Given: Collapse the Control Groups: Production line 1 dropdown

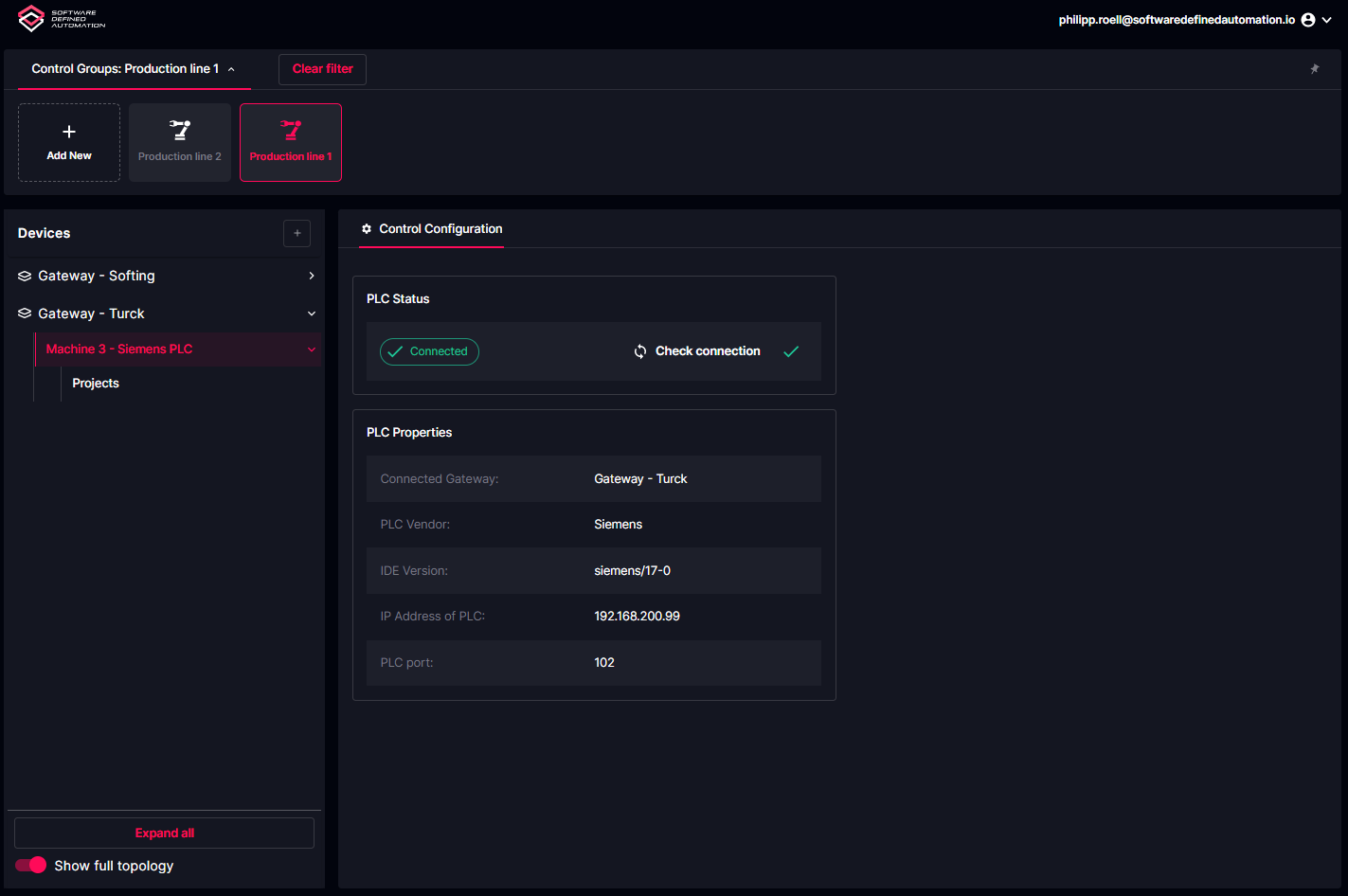Looking at the screenshot, I should (x=134, y=69).
